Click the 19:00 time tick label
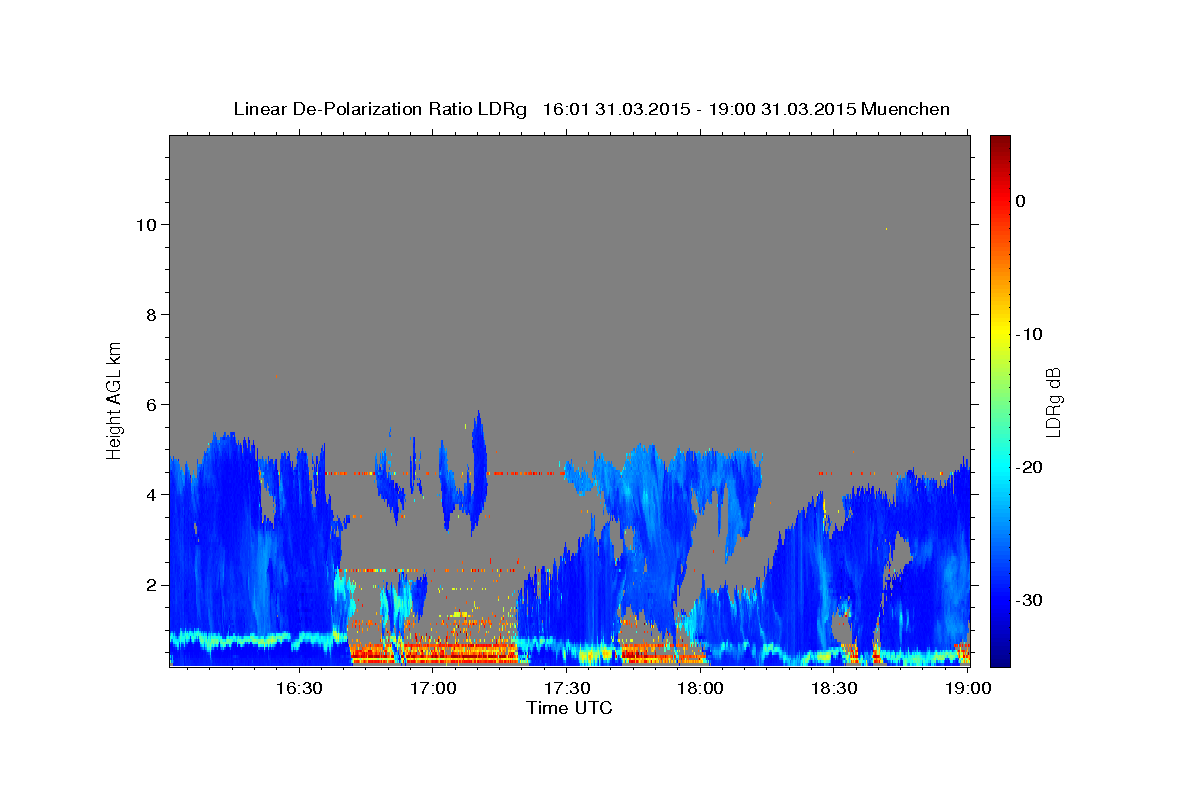 tap(967, 688)
